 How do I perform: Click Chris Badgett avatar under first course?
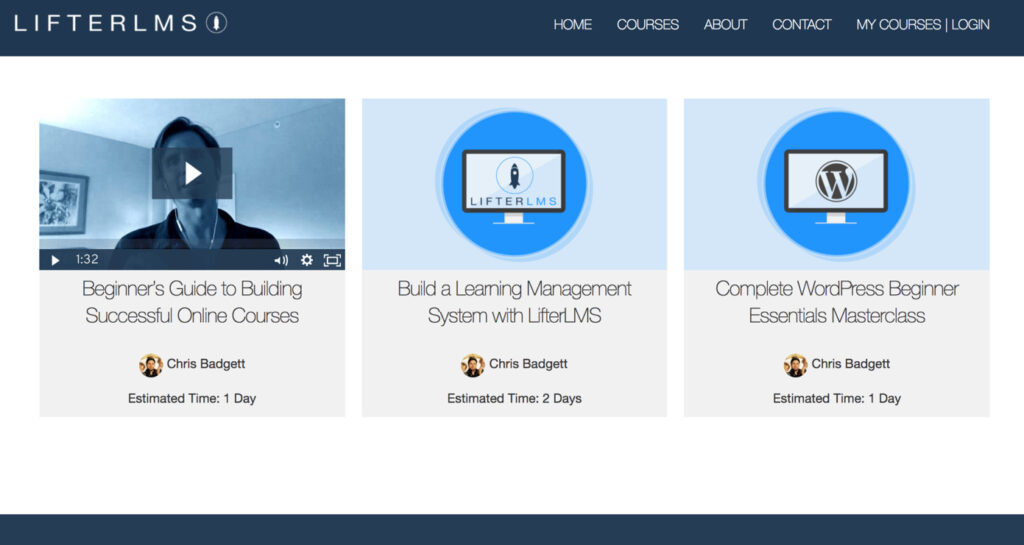(x=151, y=365)
